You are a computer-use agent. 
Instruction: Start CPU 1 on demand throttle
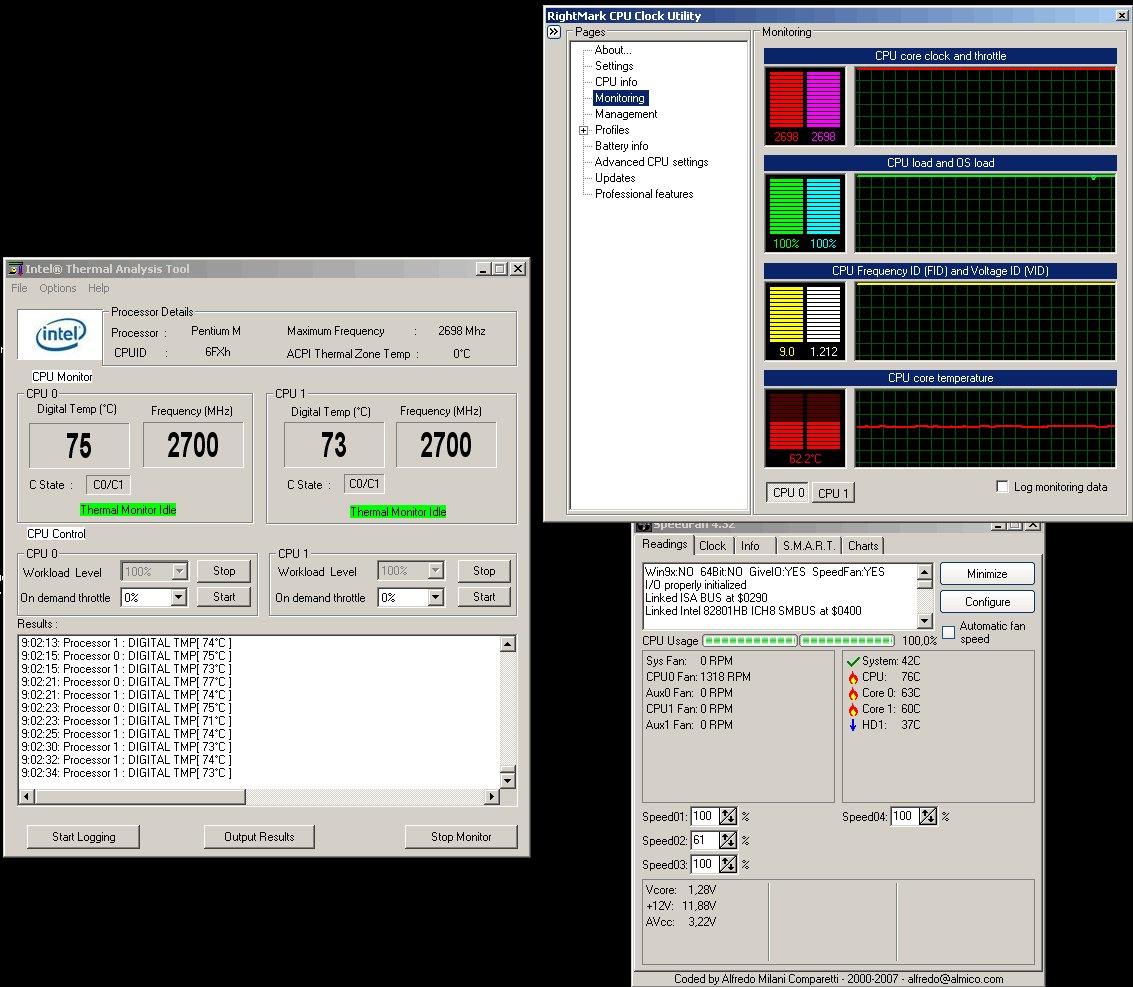coord(484,597)
